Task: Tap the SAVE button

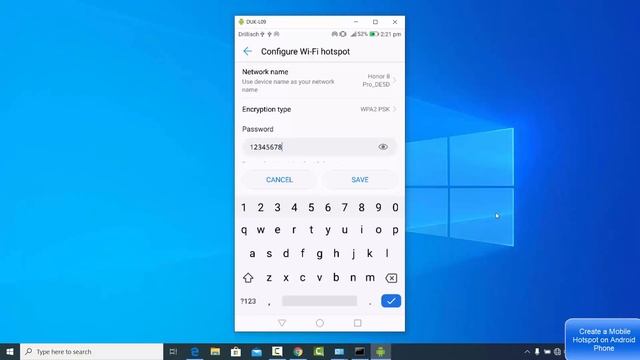Action: tap(360, 180)
